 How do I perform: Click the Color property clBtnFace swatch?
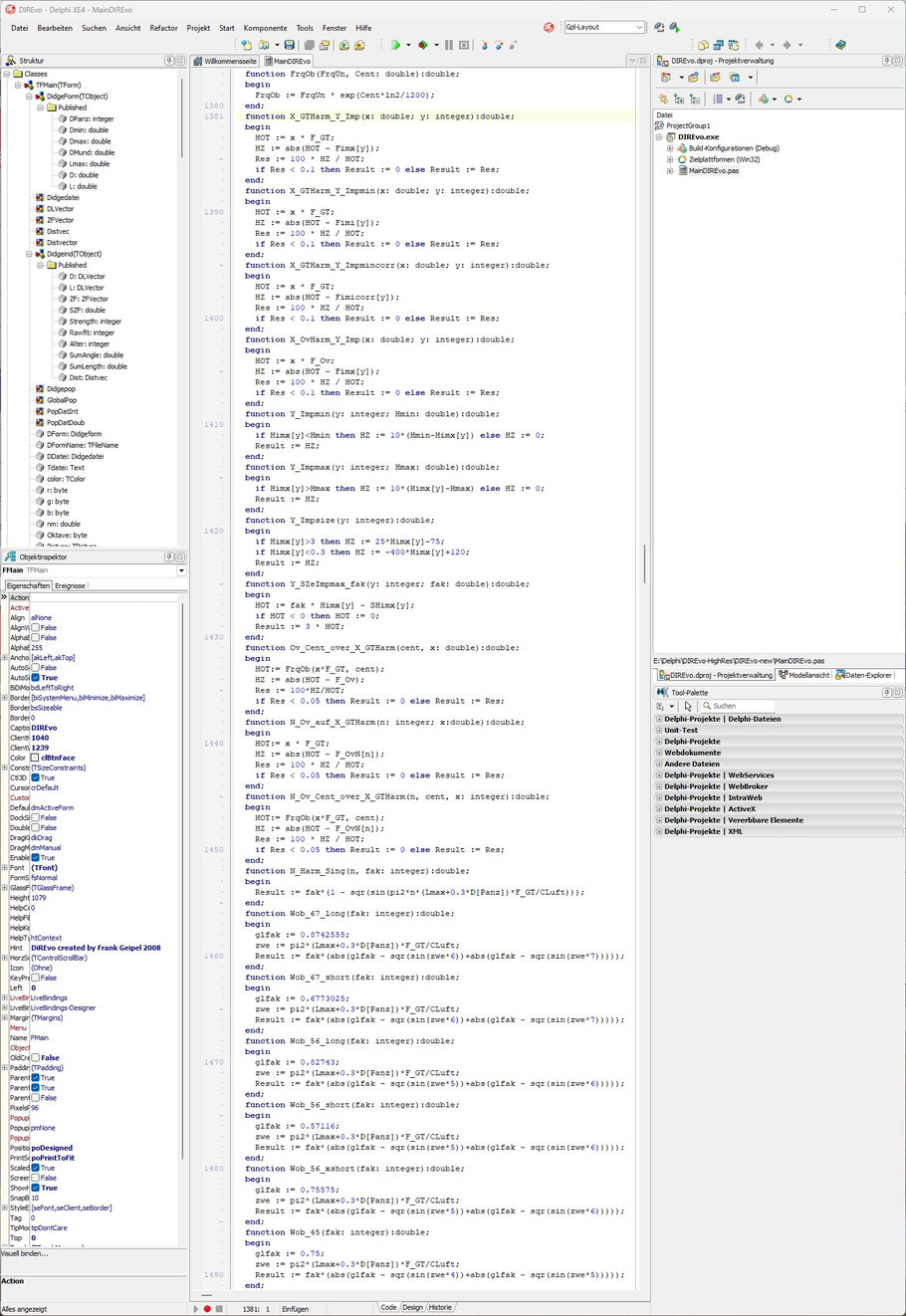pyautogui.click(x=36, y=758)
